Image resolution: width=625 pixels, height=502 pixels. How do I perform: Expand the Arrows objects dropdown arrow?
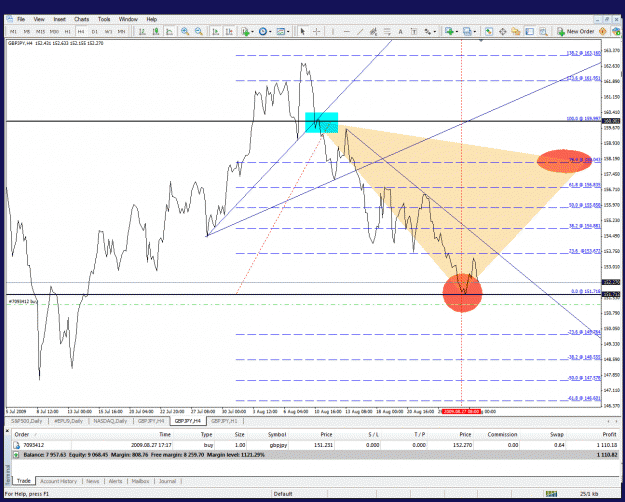coord(434,32)
